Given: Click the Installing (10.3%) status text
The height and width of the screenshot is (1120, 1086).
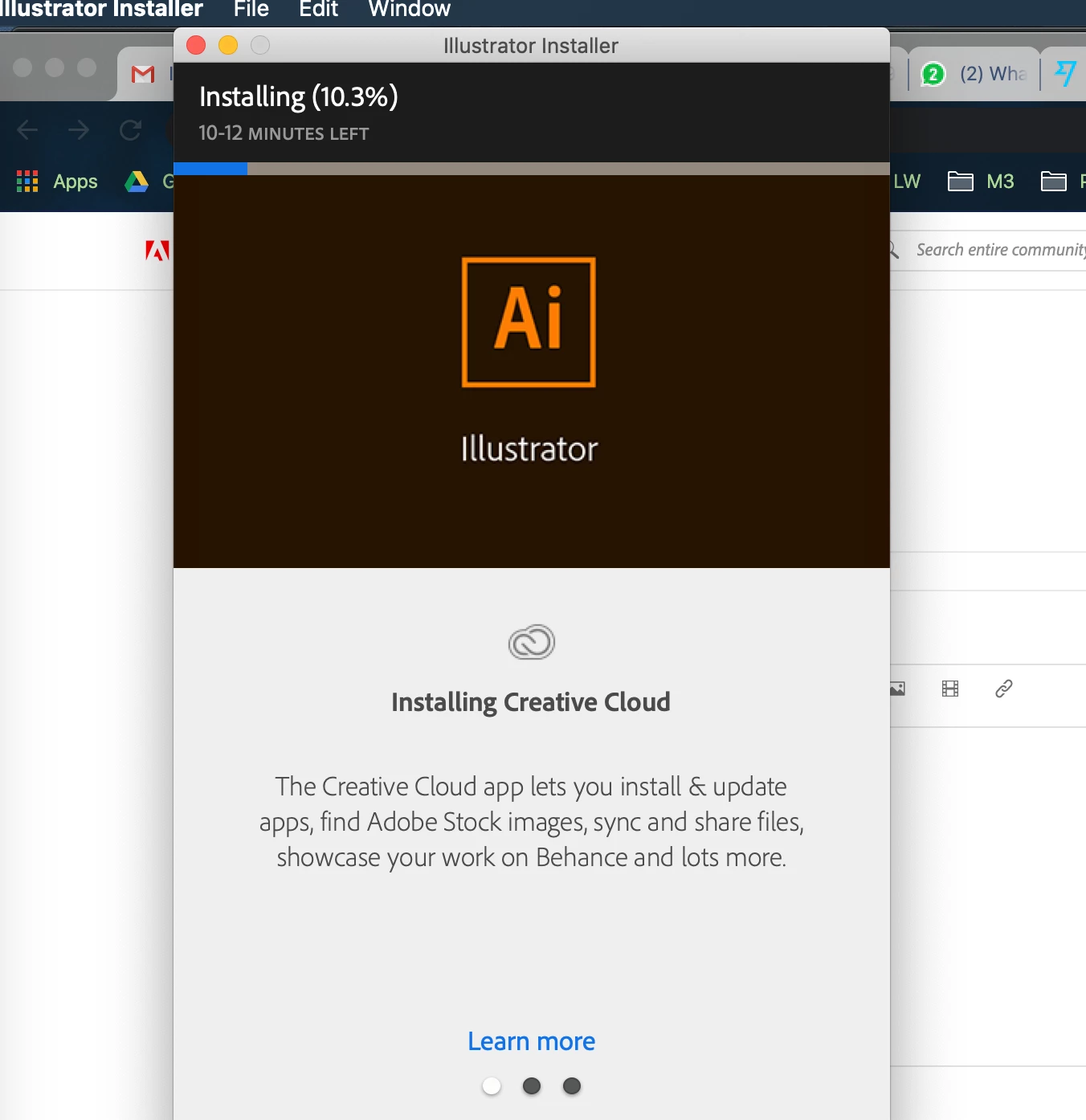Looking at the screenshot, I should 299,97.
